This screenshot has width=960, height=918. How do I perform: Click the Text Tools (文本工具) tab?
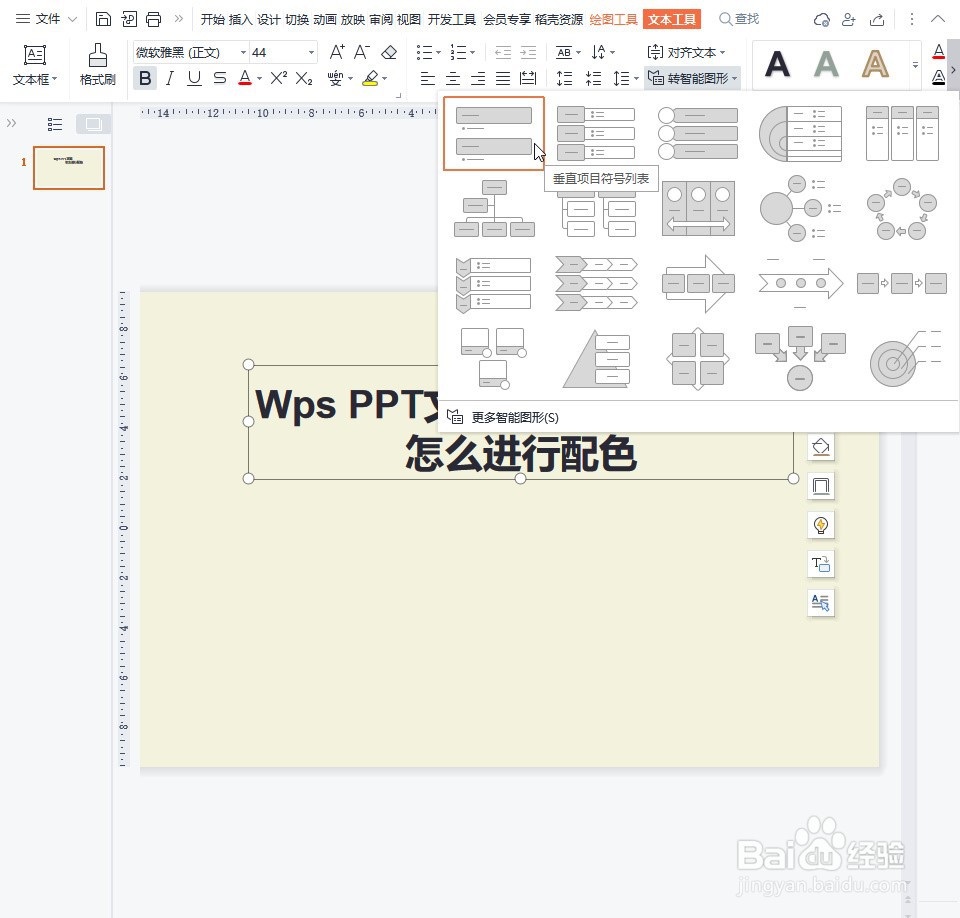(x=672, y=20)
